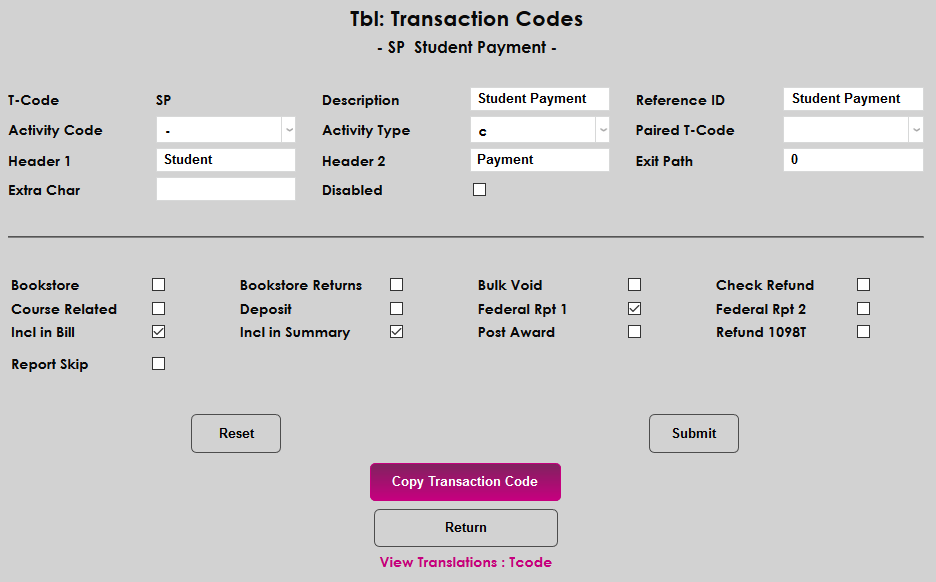Click the Submit button
Image resolution: width=936 pixels, height=582 pixels.
(694, 433)
